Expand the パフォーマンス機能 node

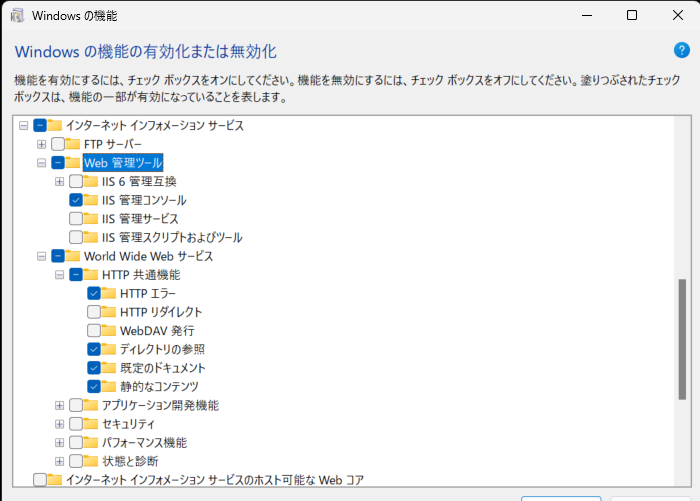pyautogui.click(x=59, y=443)
